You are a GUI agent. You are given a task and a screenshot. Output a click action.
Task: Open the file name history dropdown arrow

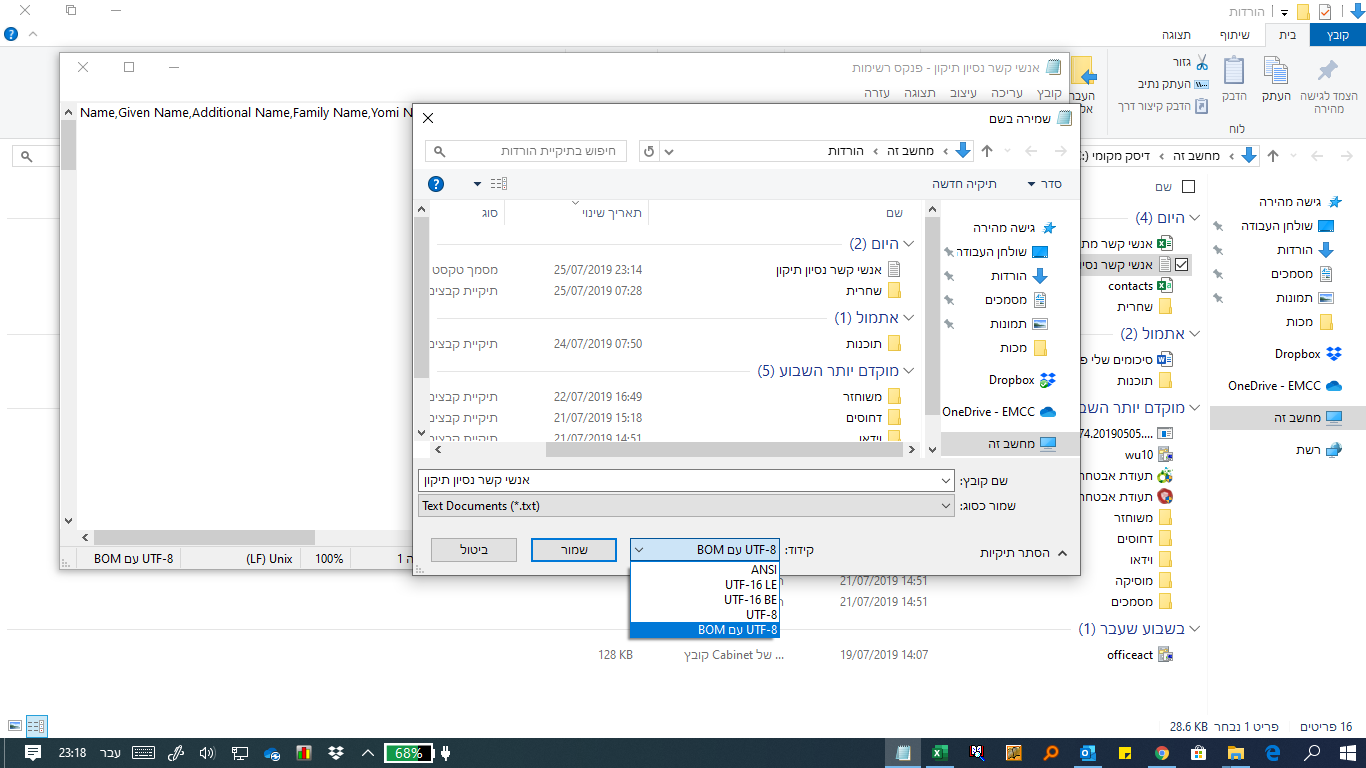[x=946, y=481]
